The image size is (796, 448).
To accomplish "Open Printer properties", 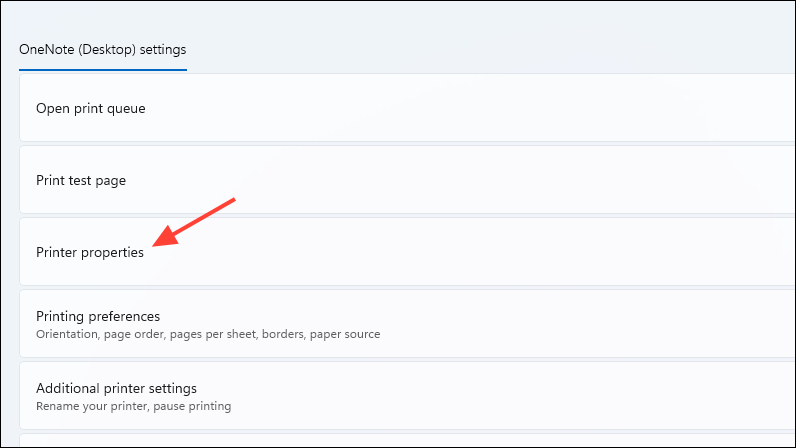I will (400, 252).
